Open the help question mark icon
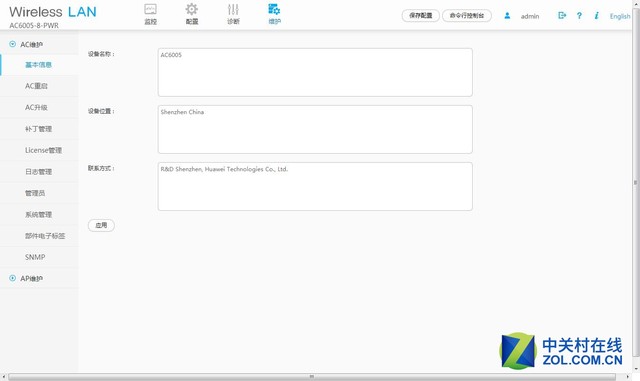640x381 pixels. click(x=579, y=16)
